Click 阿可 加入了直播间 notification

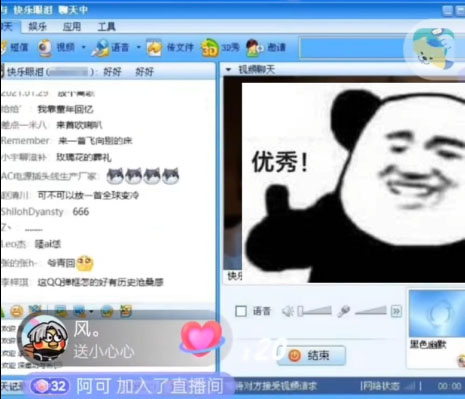point(150,386)
